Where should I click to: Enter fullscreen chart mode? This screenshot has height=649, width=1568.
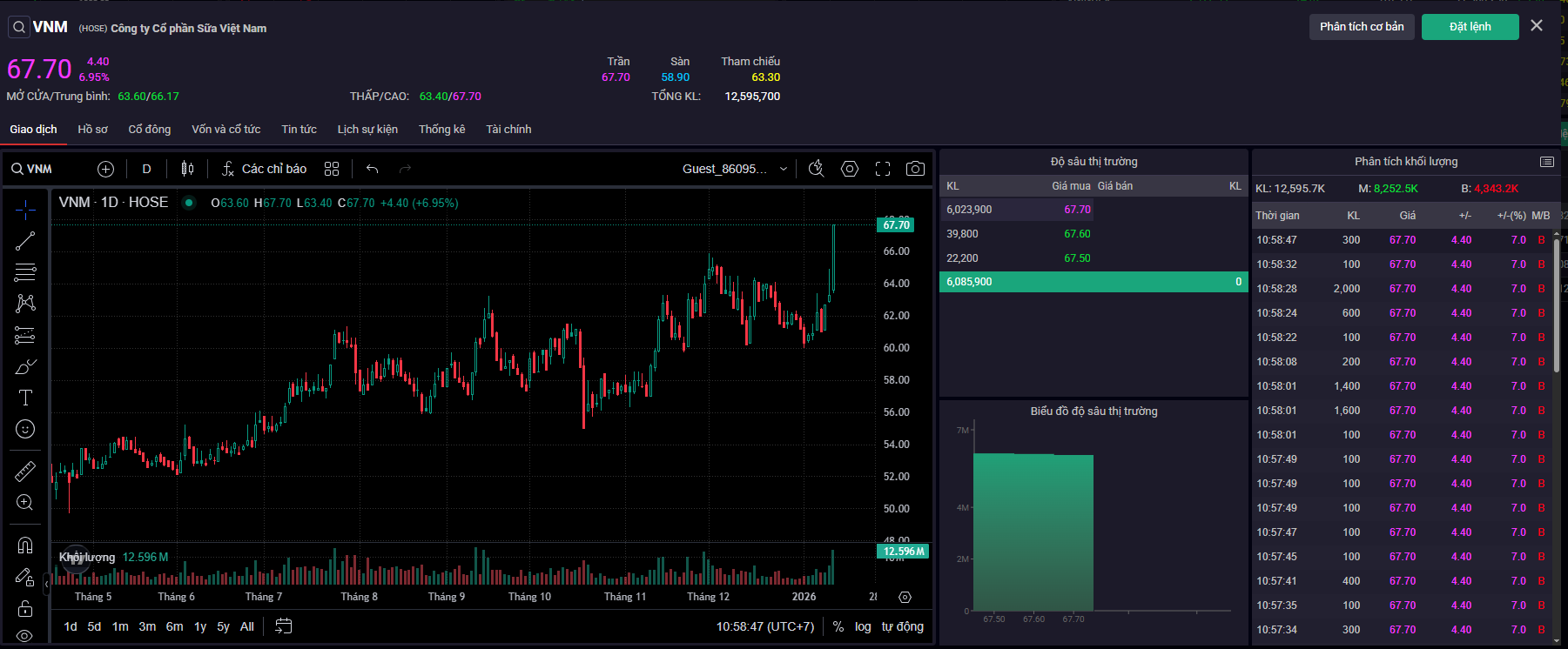point(883,169)
